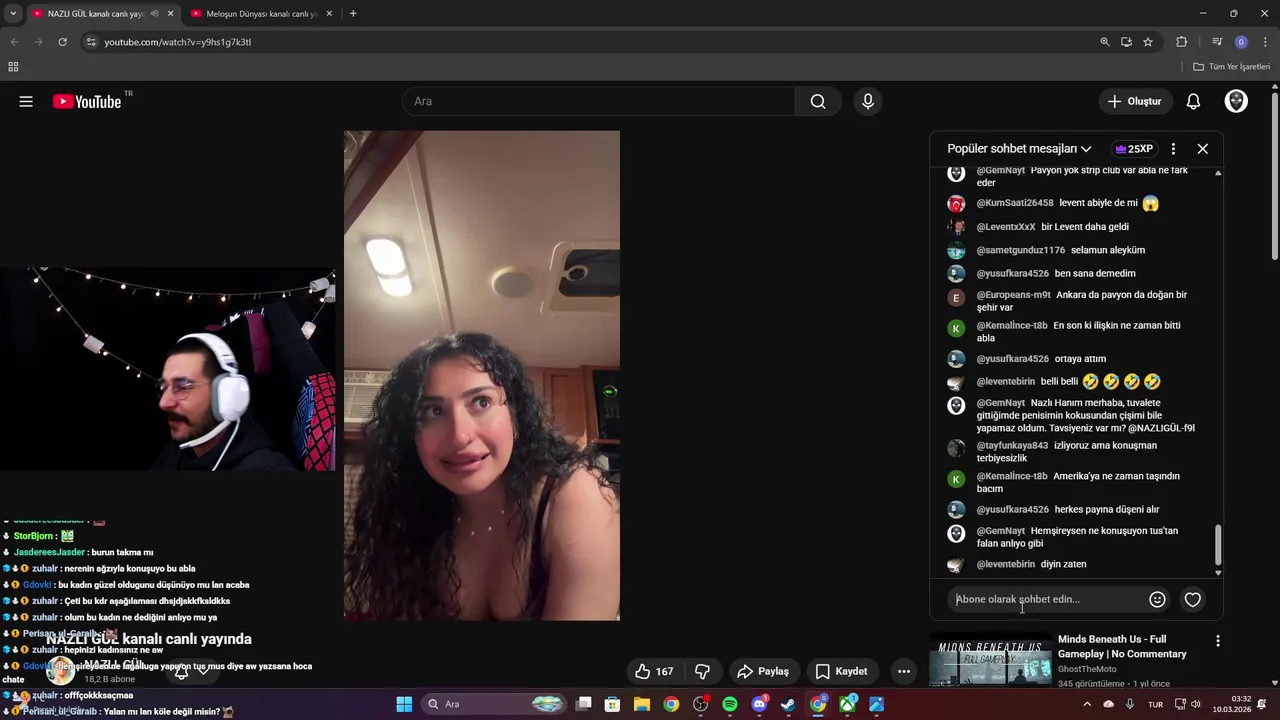
Task: Send a heart reaction in chat
Action: 1193,600
